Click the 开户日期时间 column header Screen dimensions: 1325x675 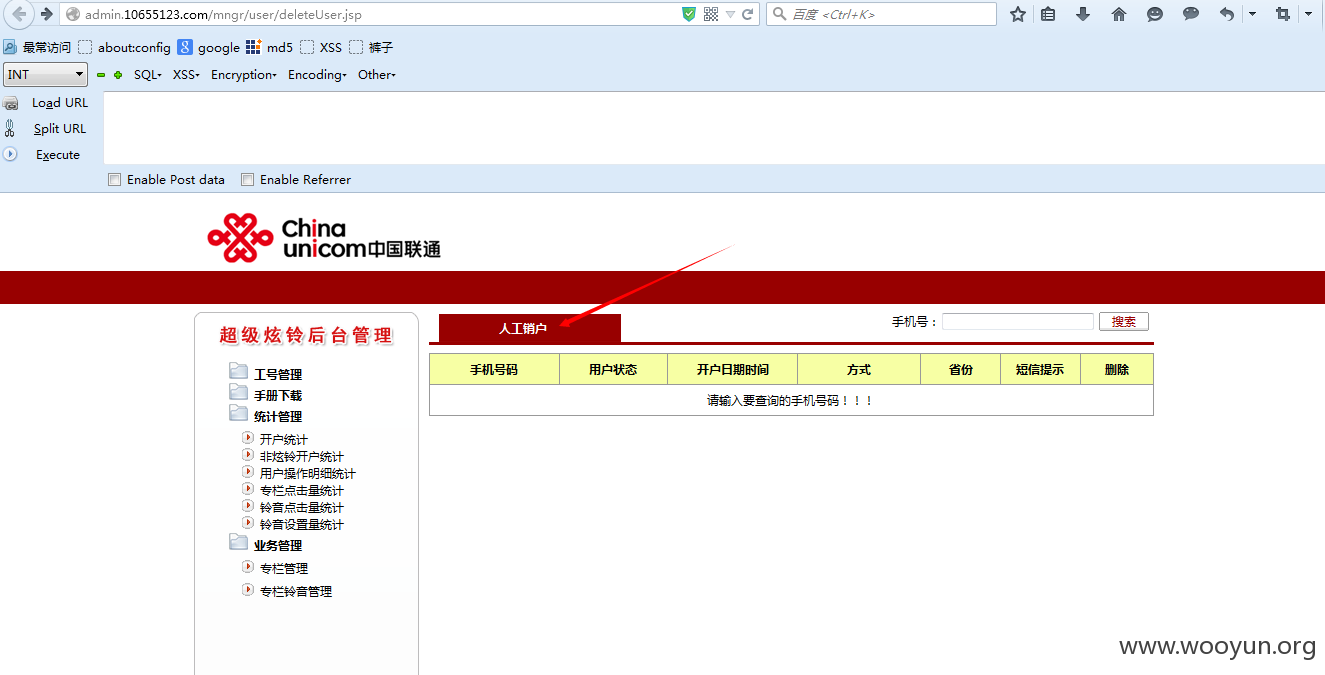[733, 369]
